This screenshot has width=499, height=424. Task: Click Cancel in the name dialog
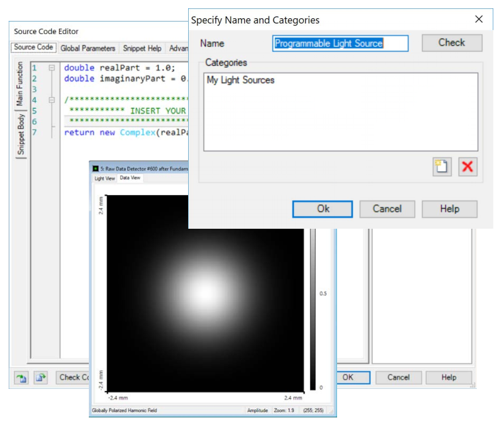point(387,209)
